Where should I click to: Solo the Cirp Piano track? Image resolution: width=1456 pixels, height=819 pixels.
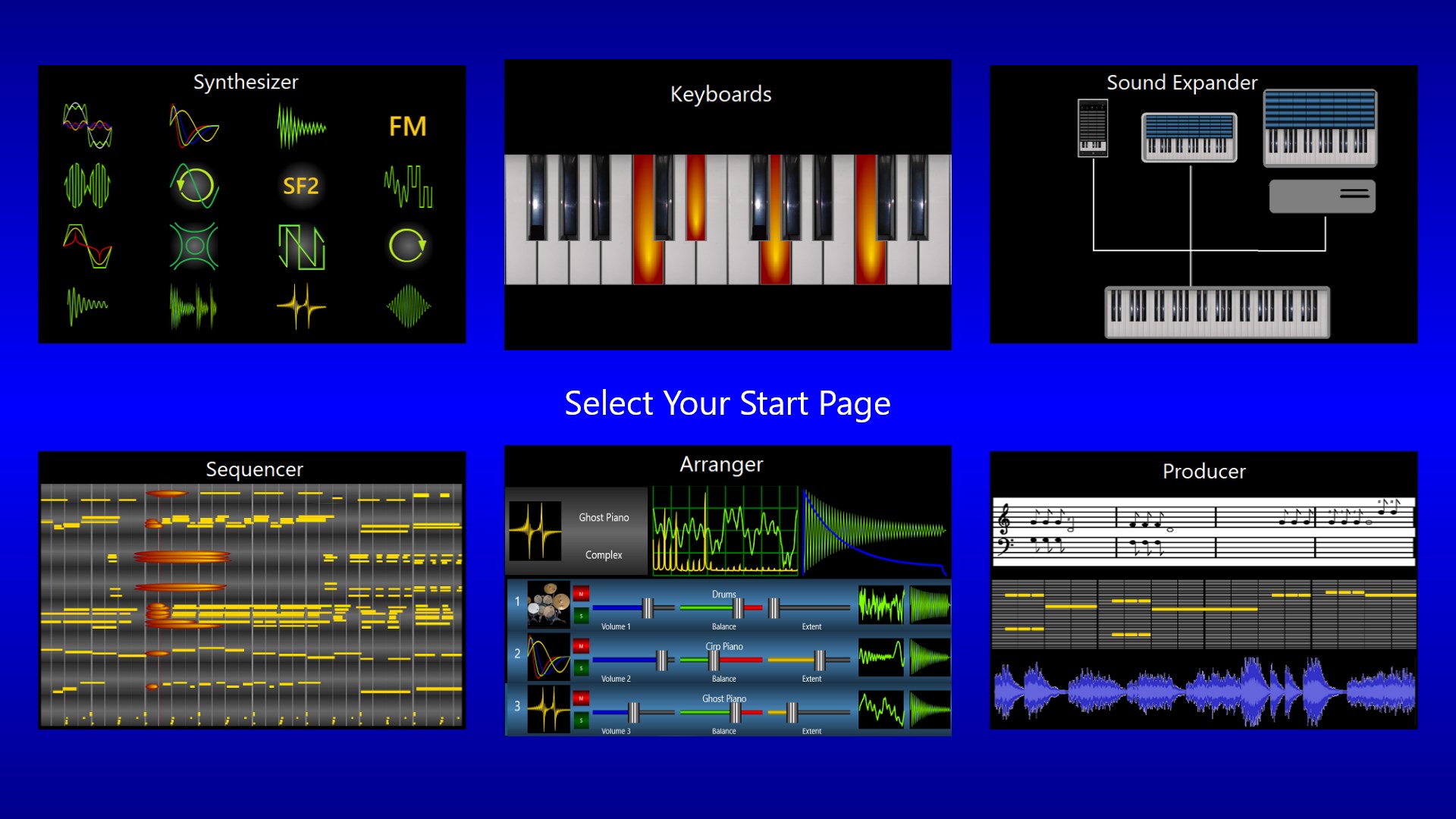coord(581,667)
